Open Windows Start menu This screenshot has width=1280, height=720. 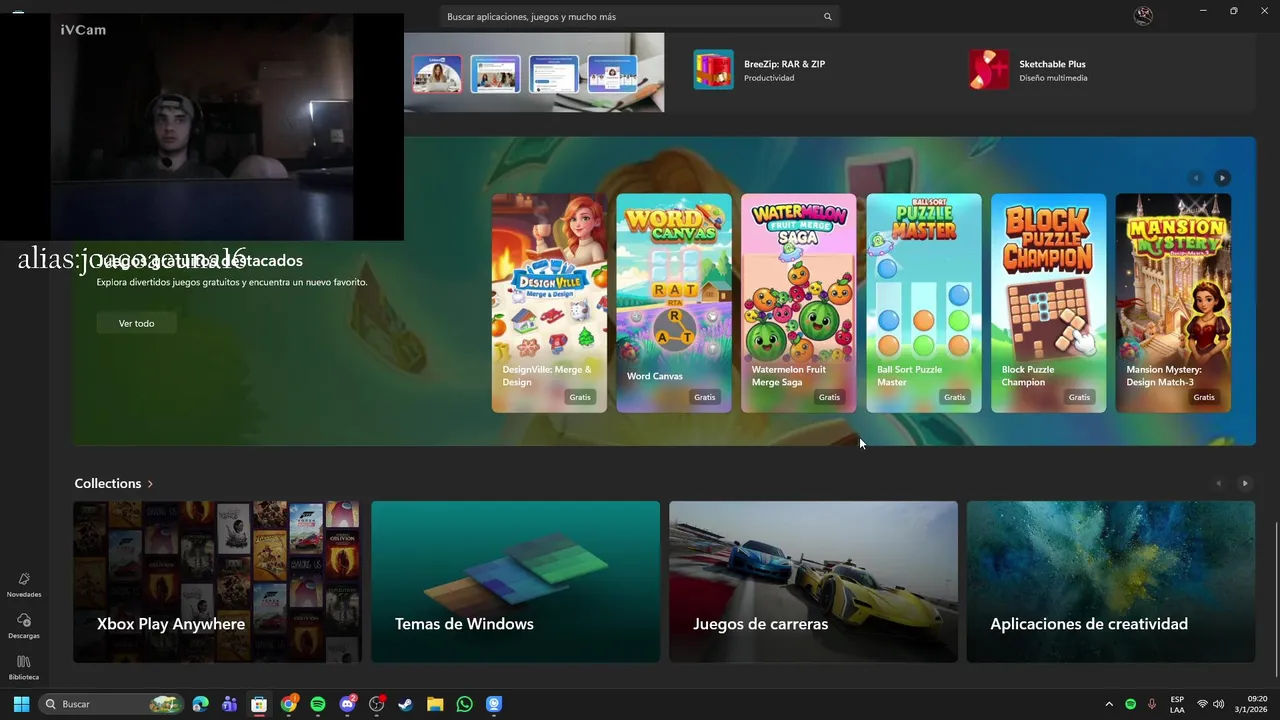pos(21,704)
